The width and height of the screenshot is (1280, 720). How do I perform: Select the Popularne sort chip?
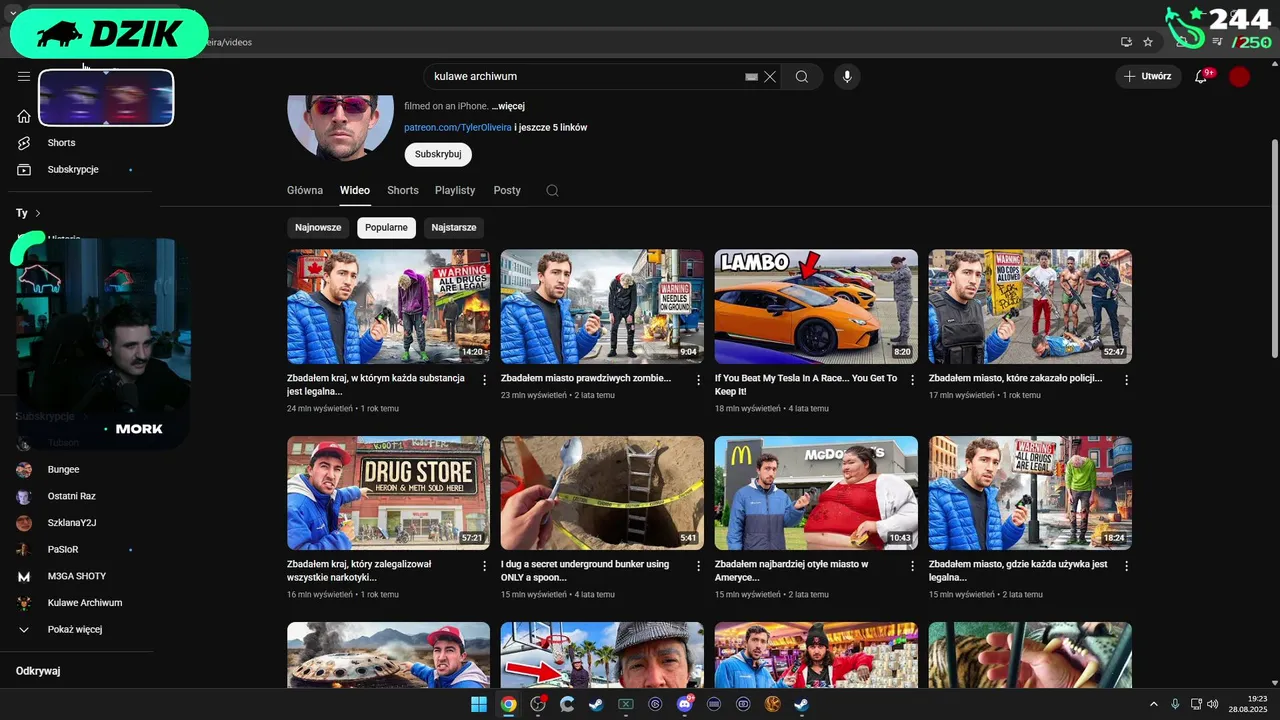click(x=386, y=227)
